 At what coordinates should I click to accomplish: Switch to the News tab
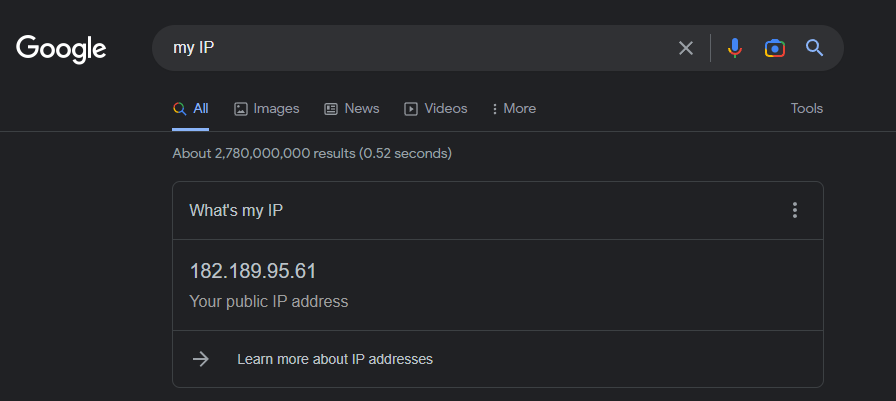(352, 109)
